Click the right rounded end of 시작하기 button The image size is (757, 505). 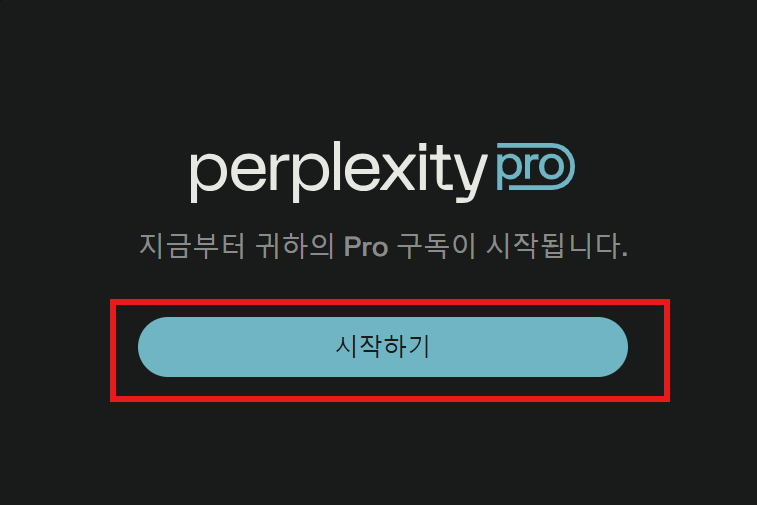(606, 347)
